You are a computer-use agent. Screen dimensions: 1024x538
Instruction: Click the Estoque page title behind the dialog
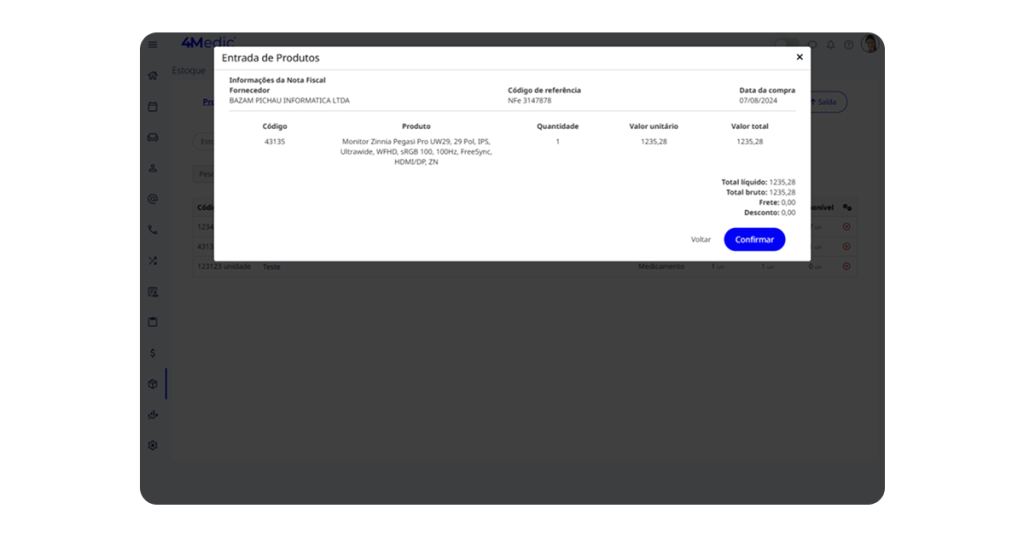click(x=189, y=71)
